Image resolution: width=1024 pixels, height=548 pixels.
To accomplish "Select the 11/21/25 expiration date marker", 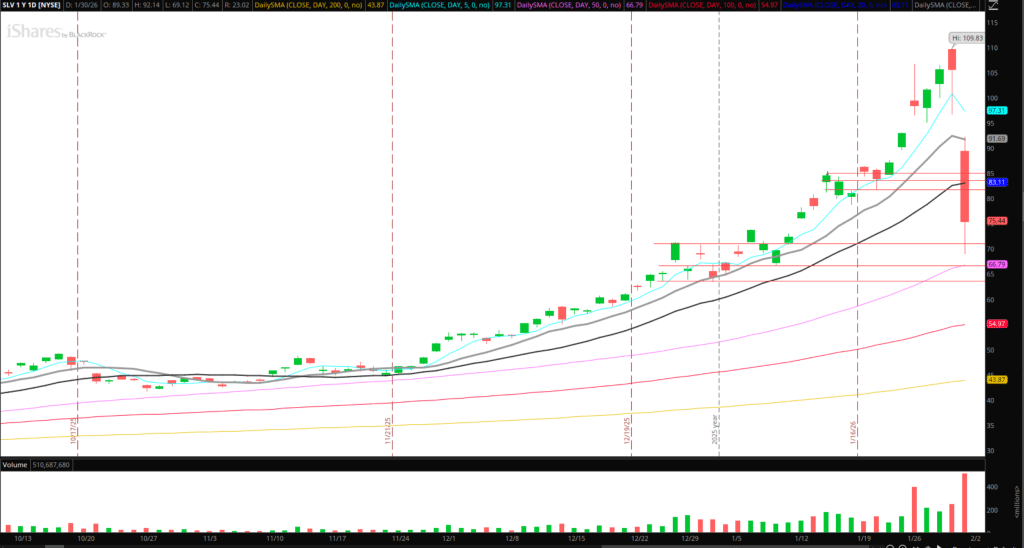I will pyautogui.click(x=388, y=430).
